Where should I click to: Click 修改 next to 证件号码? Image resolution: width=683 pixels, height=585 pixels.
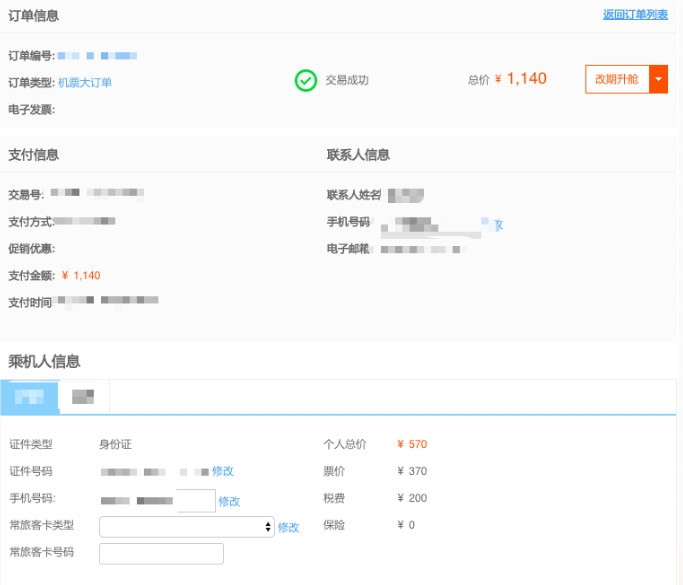pos(222,471)
